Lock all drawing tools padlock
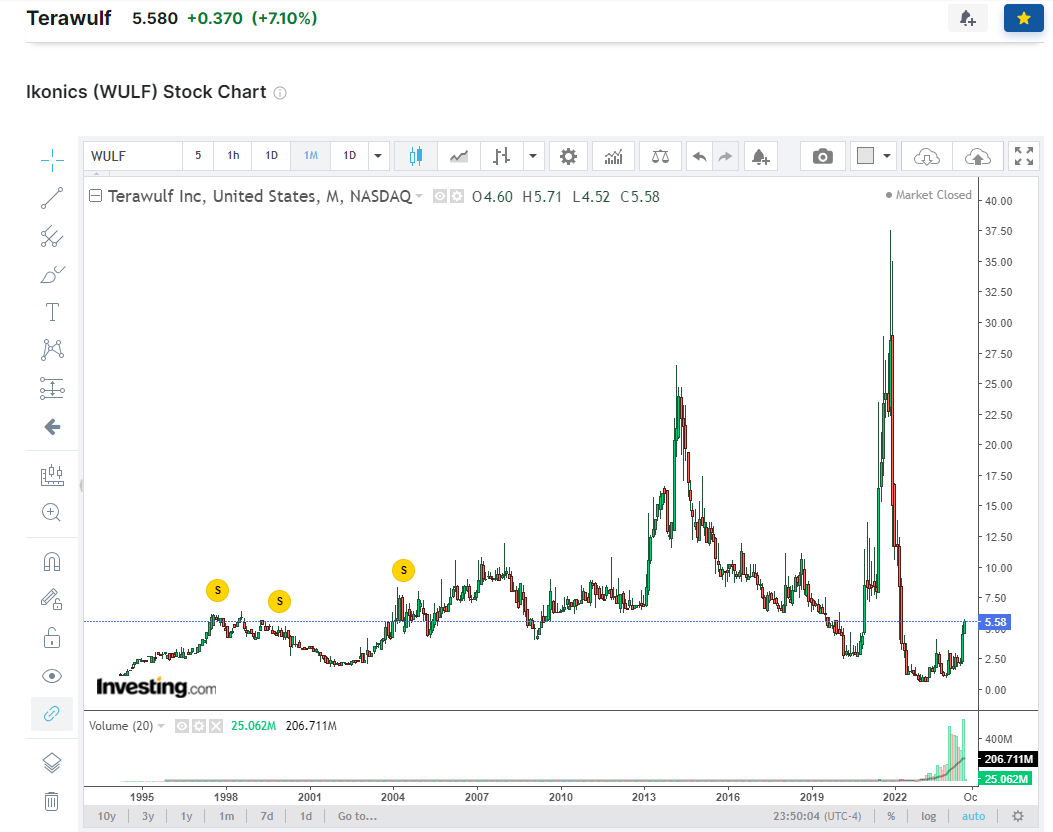The width and height of the screenshot is (1053, 832). coord(52,637)
